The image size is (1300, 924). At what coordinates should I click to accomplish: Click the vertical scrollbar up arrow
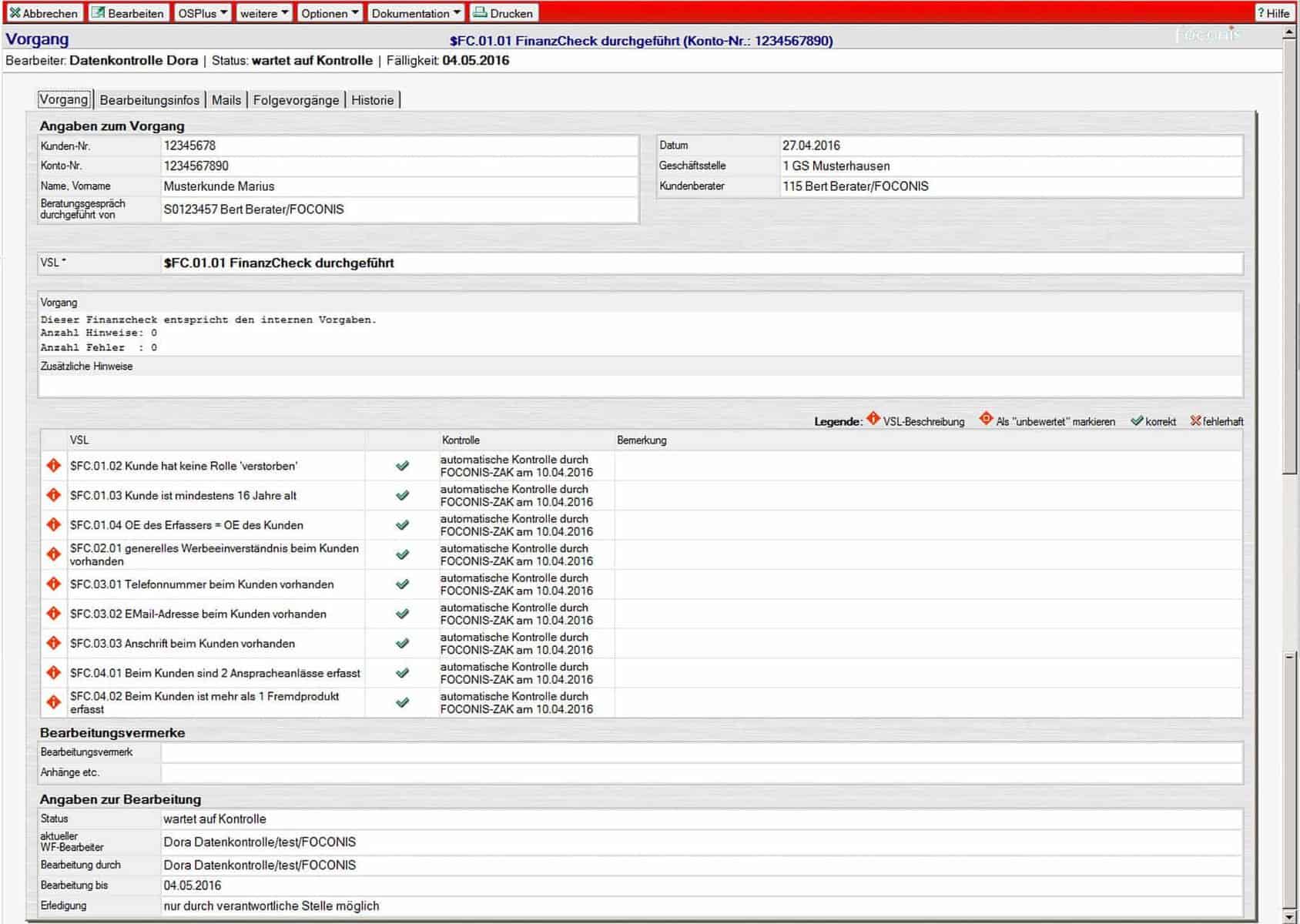click(1290, 33)
